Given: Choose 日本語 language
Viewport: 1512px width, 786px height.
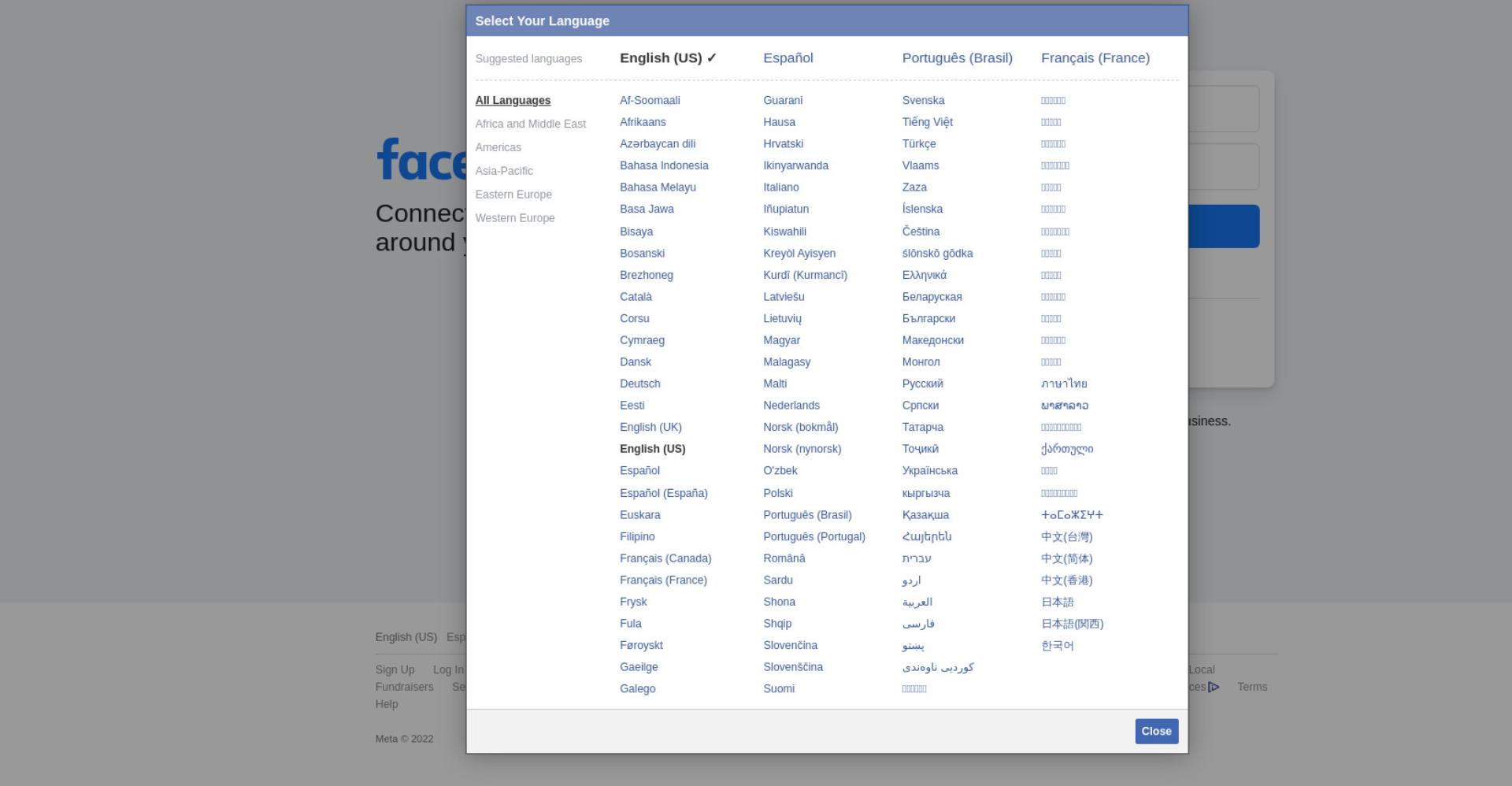Looking at the screenshot, I should (x=1057, y=602).
